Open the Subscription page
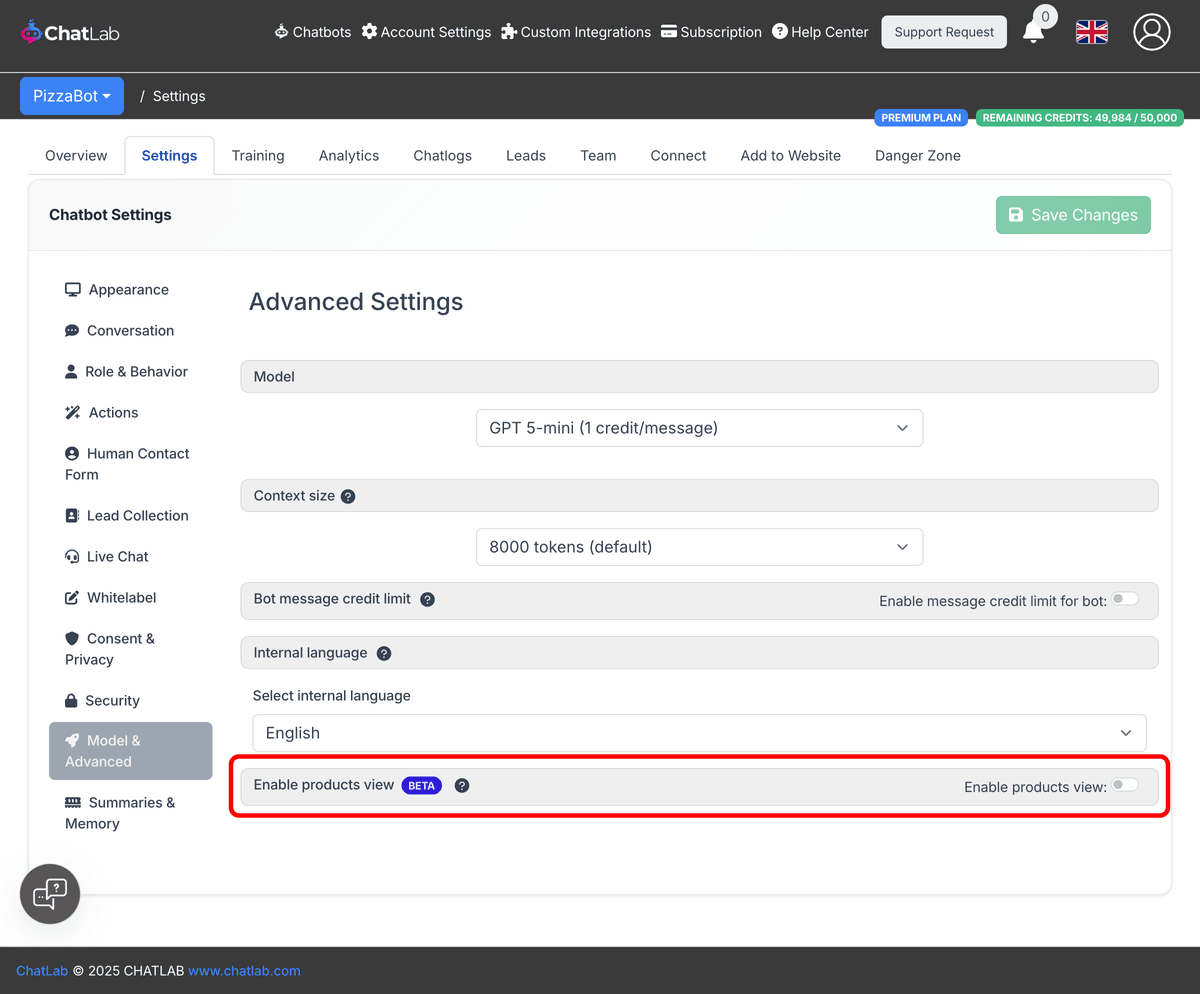 [711, 32]
